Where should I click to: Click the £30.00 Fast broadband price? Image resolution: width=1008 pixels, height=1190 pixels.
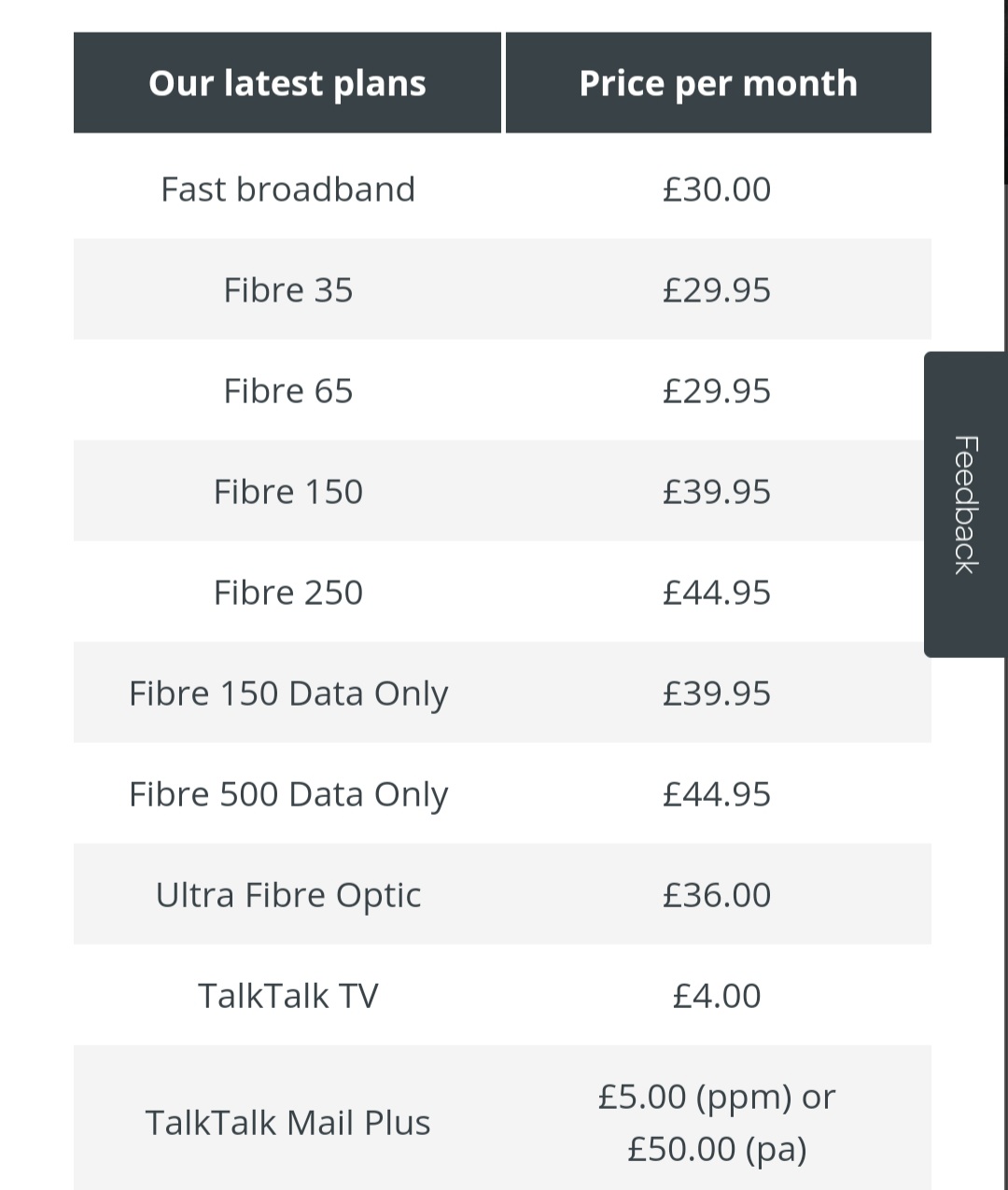[x=717, y=189]
